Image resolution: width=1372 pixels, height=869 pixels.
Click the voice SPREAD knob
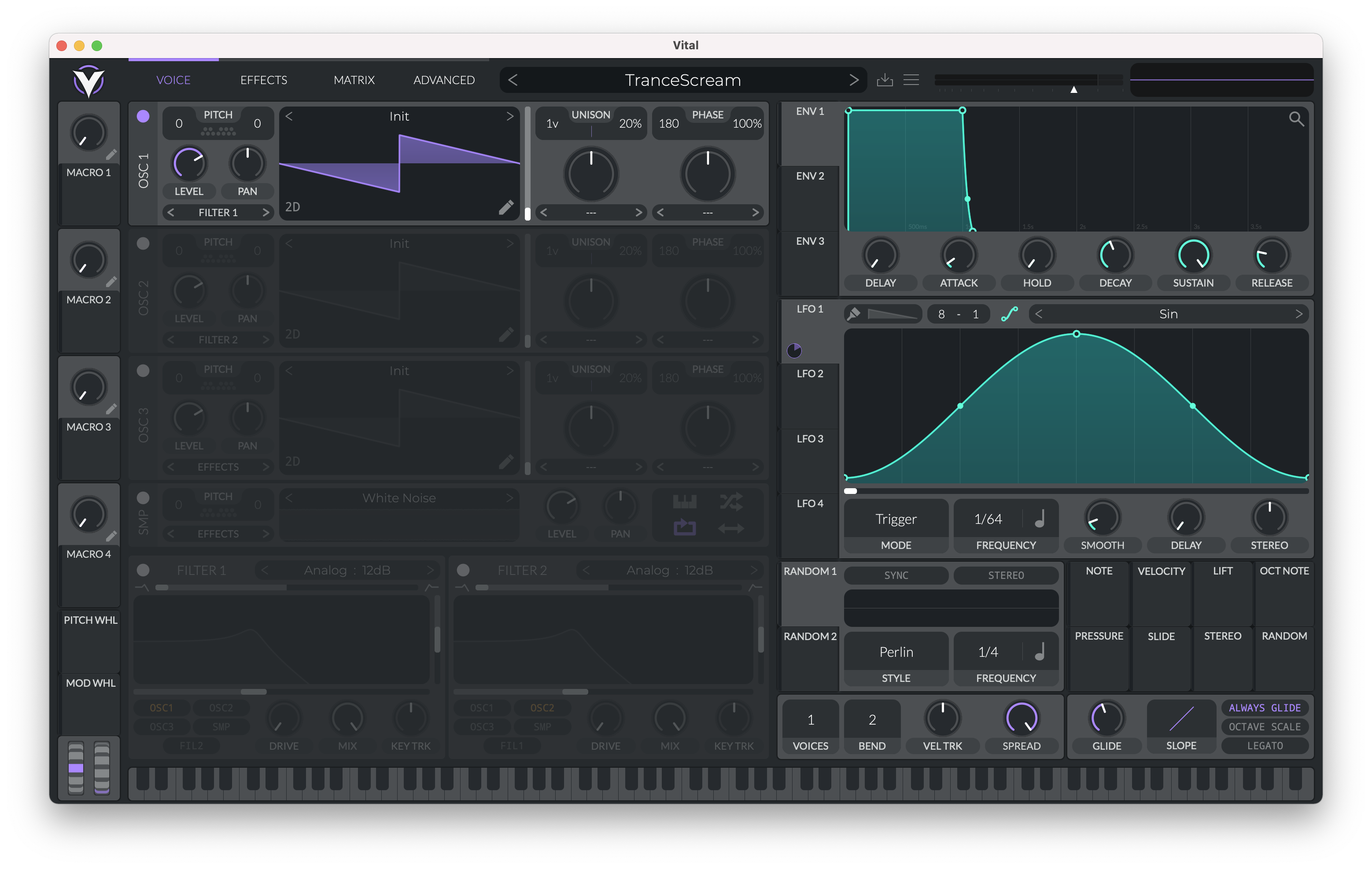point(1022,718)
